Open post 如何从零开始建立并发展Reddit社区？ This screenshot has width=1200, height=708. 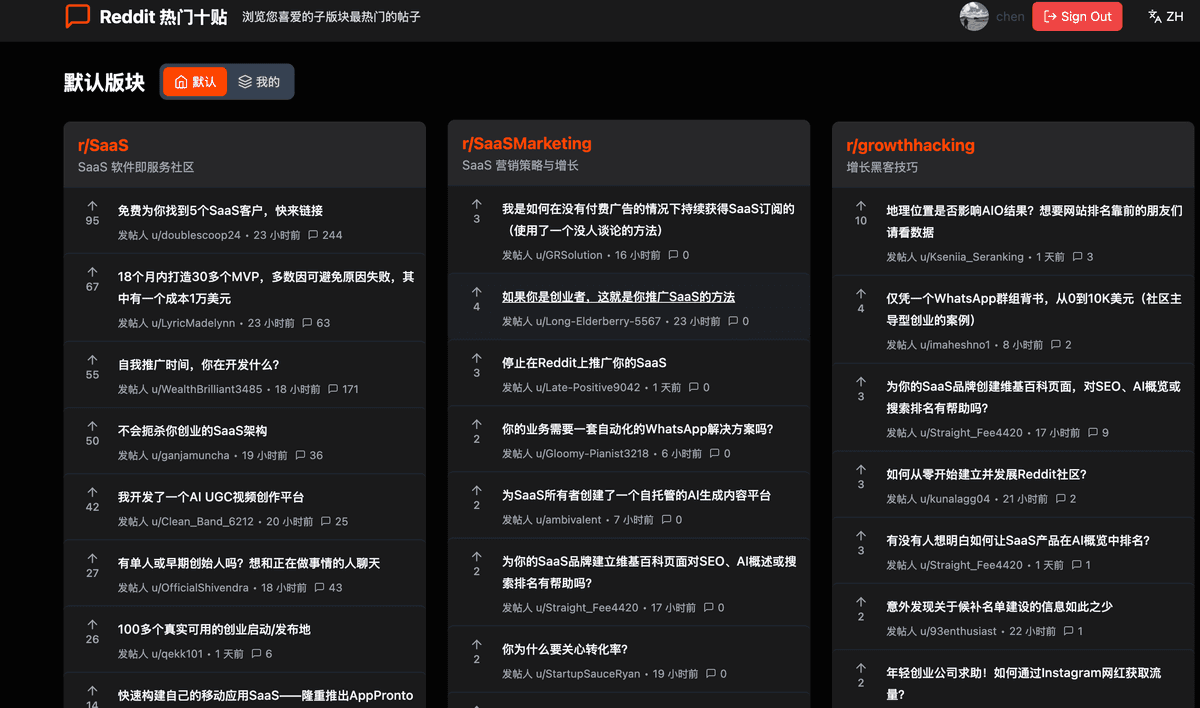(986, 475)
